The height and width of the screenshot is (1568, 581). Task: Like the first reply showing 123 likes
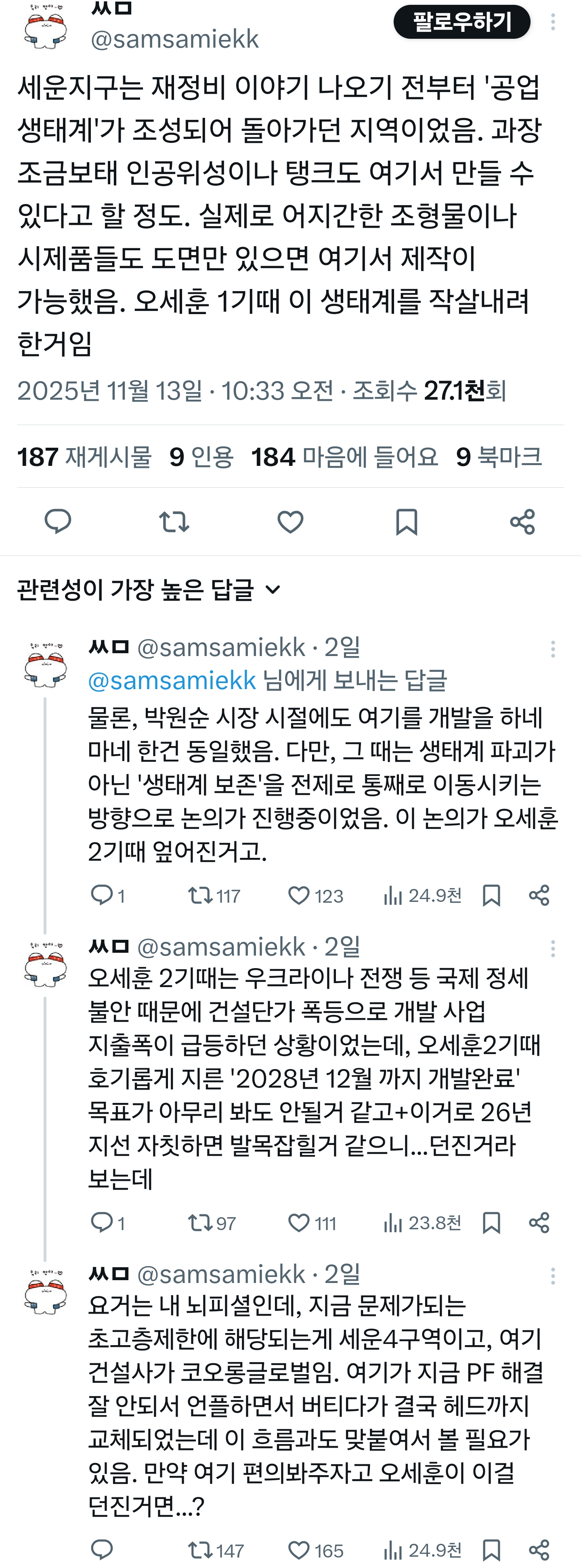pyautogui.click(x=298, y=895)
